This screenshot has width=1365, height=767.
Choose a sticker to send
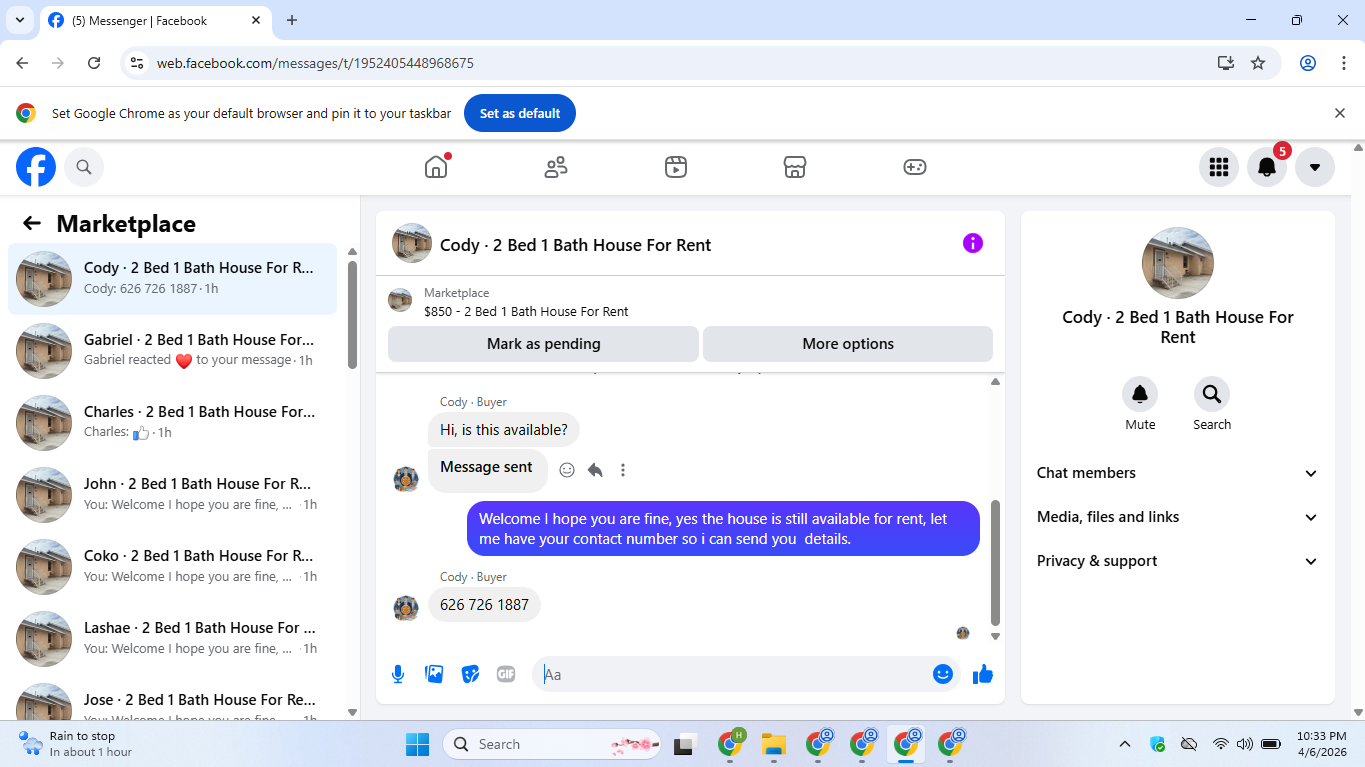[x=470, y=674]
